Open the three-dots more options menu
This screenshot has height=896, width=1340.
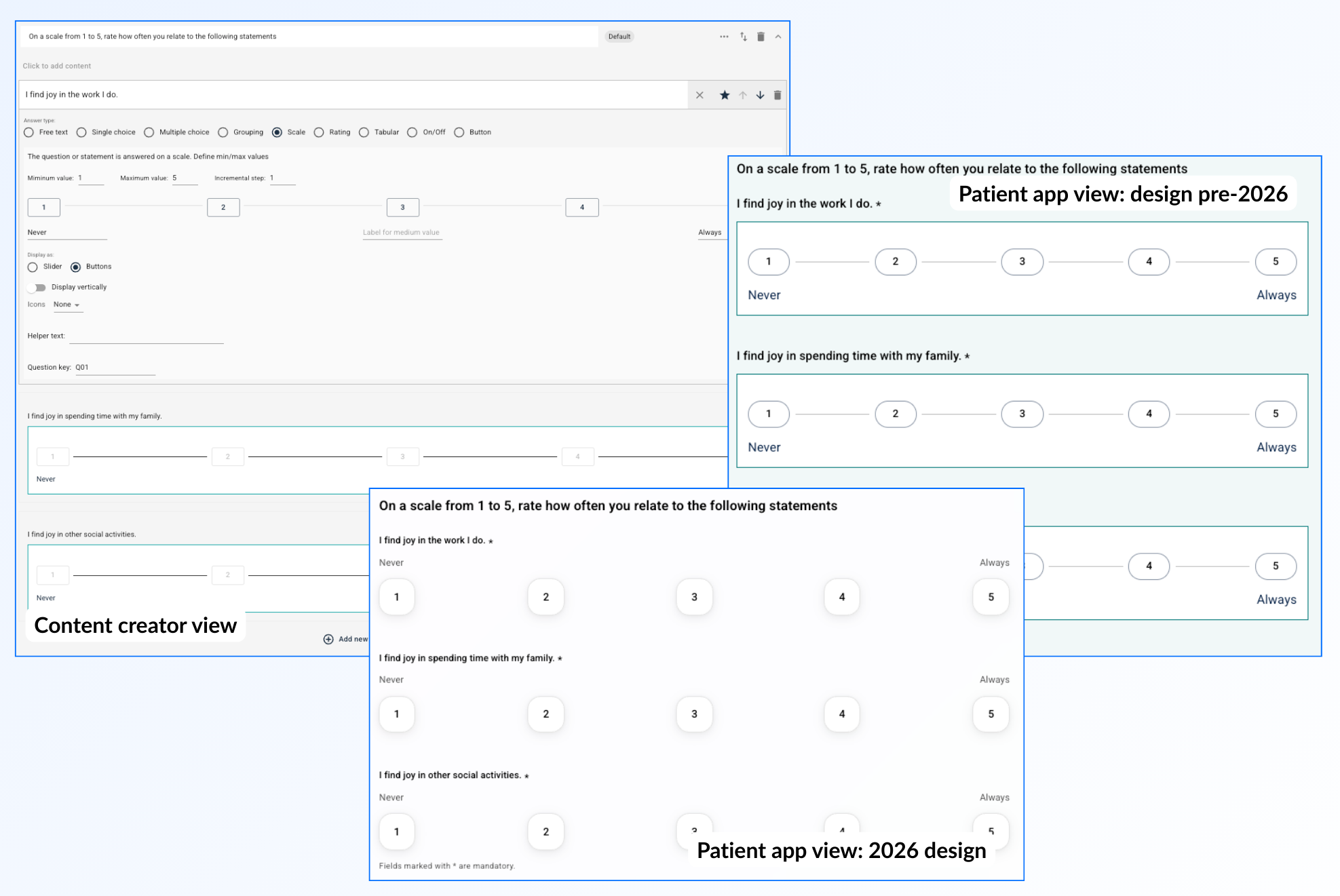pos(724,37)
